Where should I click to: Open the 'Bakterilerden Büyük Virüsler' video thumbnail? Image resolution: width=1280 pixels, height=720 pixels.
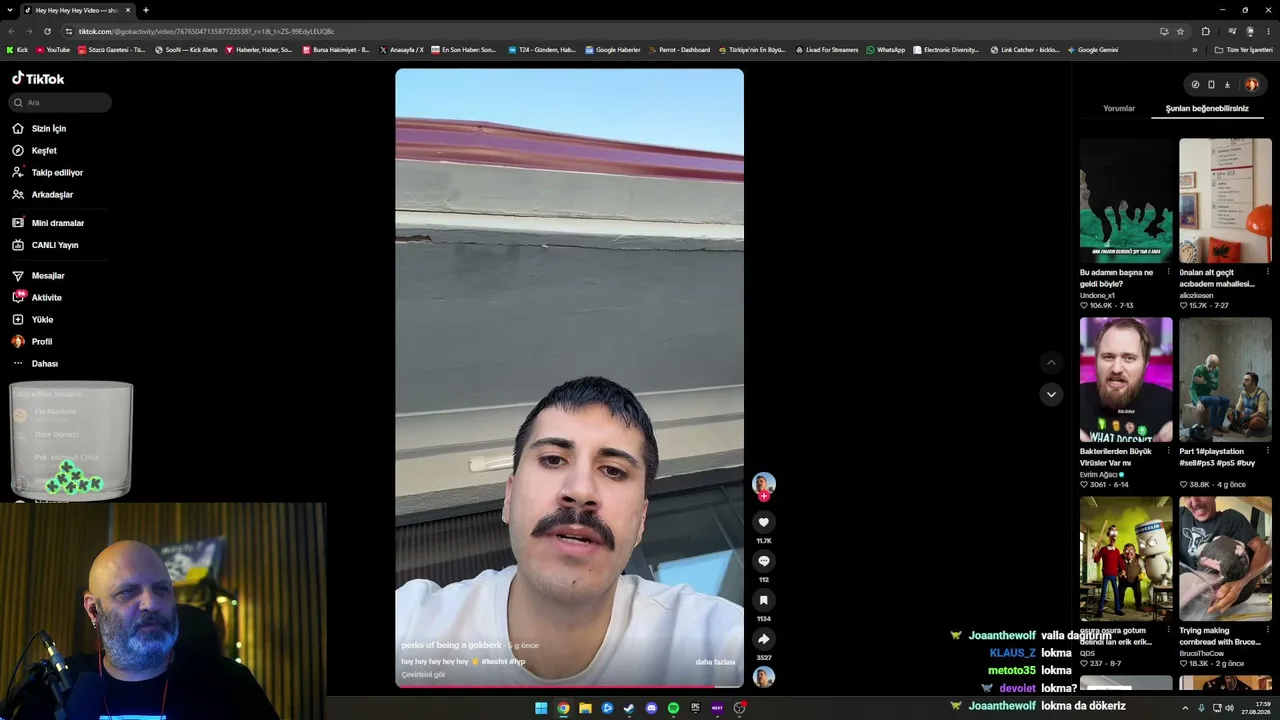point(1126,380)
